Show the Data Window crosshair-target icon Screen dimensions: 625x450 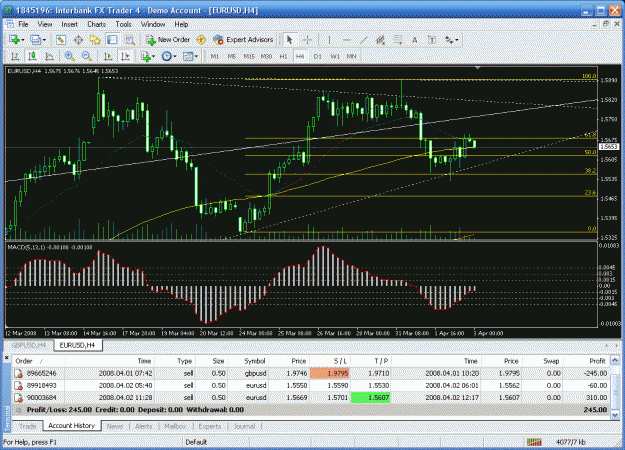tap(78, 40)
